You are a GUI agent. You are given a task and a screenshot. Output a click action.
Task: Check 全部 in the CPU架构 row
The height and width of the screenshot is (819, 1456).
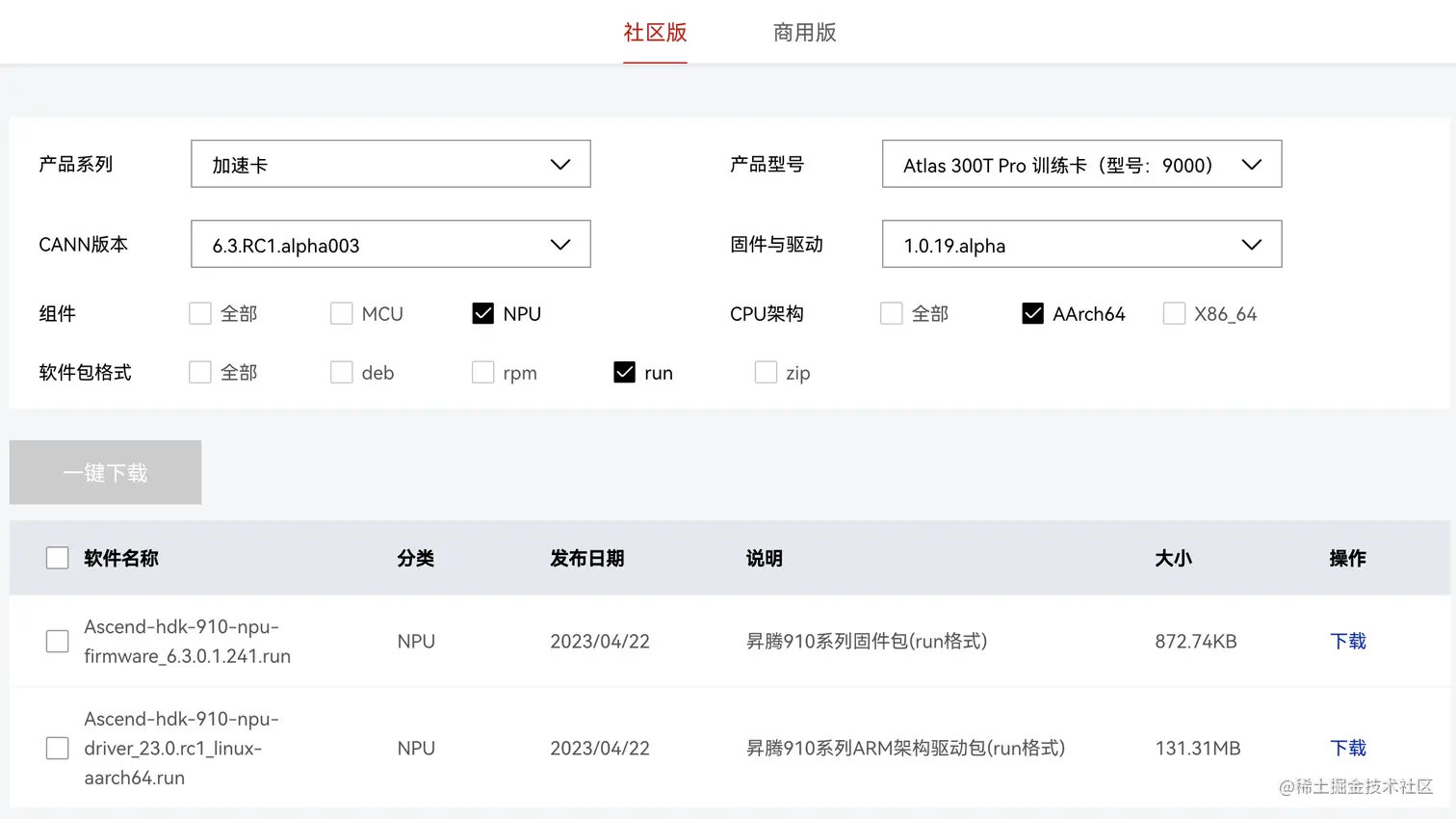(892, 313)
